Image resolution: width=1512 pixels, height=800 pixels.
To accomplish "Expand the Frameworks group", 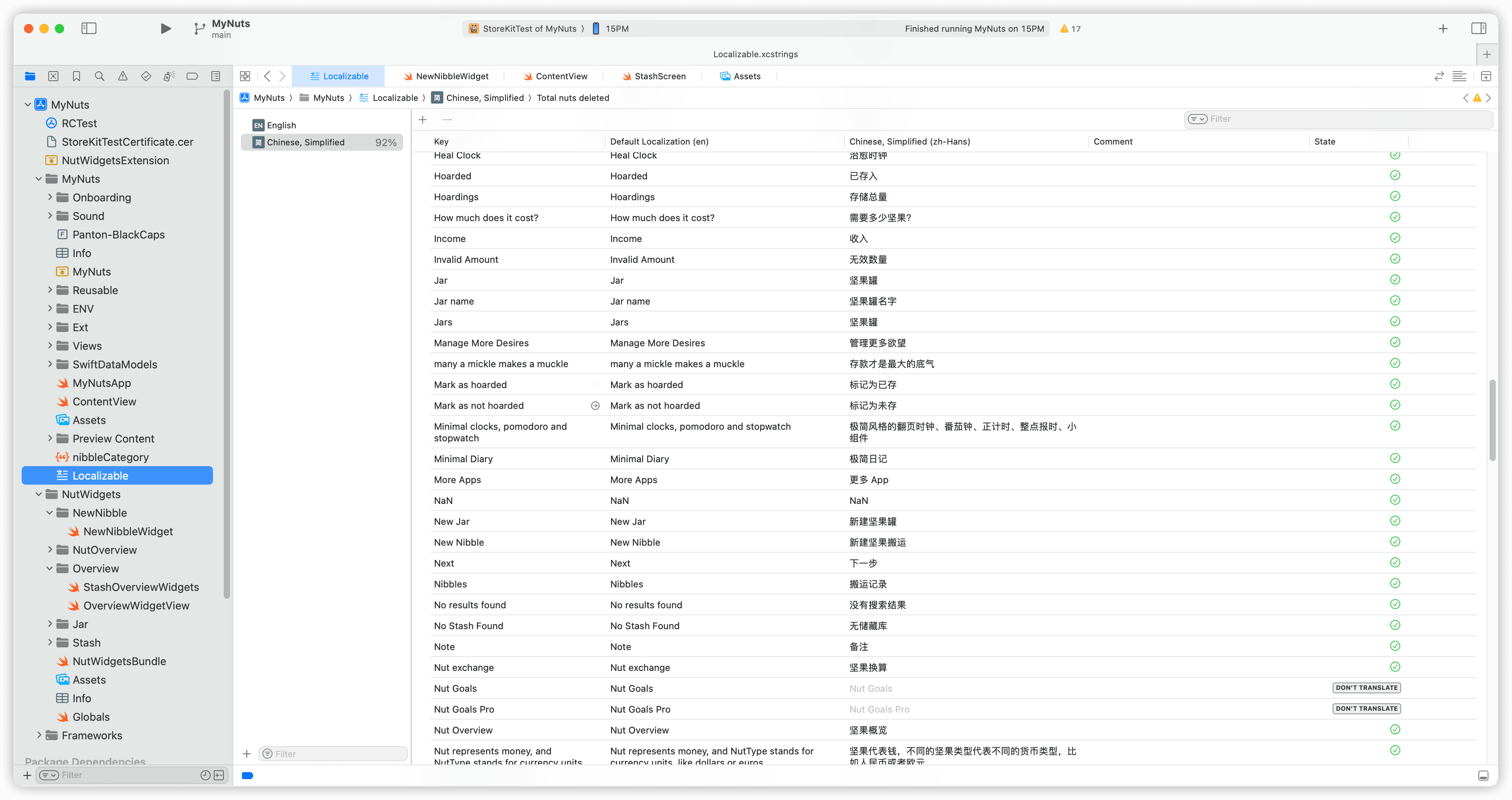I will tap(39, 735).
